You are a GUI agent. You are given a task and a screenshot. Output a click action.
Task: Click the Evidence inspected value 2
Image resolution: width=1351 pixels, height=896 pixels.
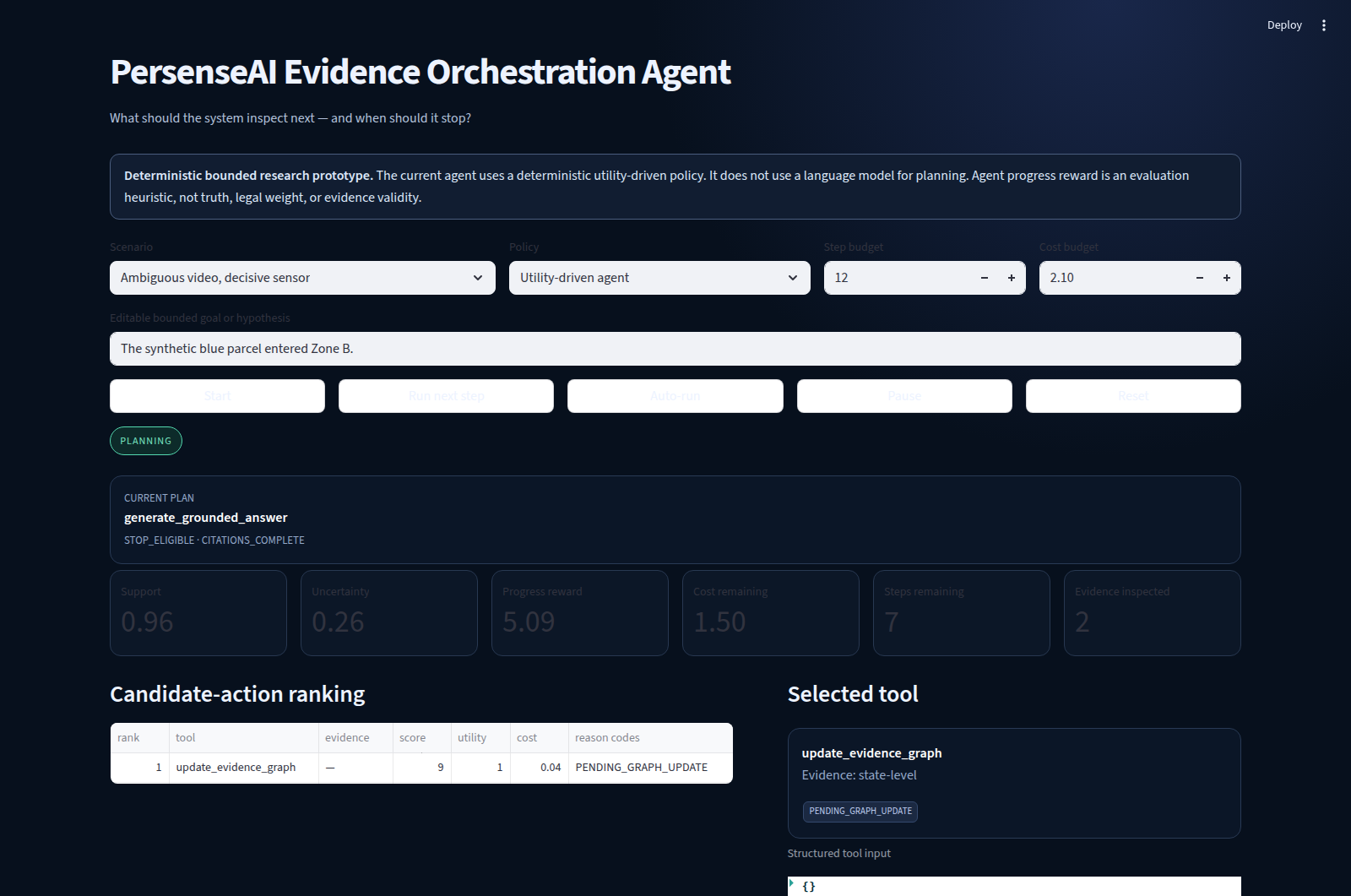(1082, 622)
